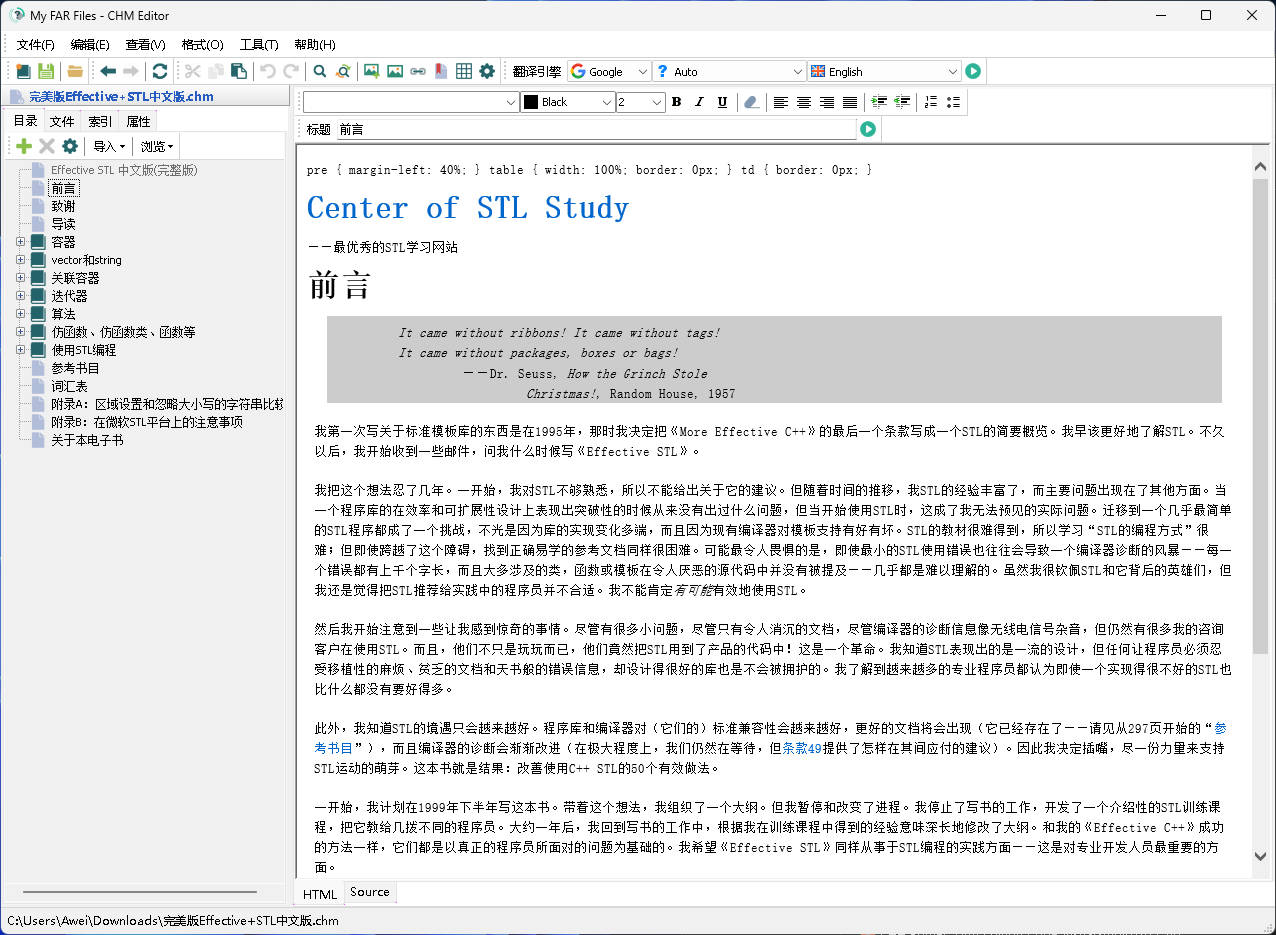This screenshot has width=1276, height=935.
Task: Toggle bulleted list
Action: tap(954, 102)
